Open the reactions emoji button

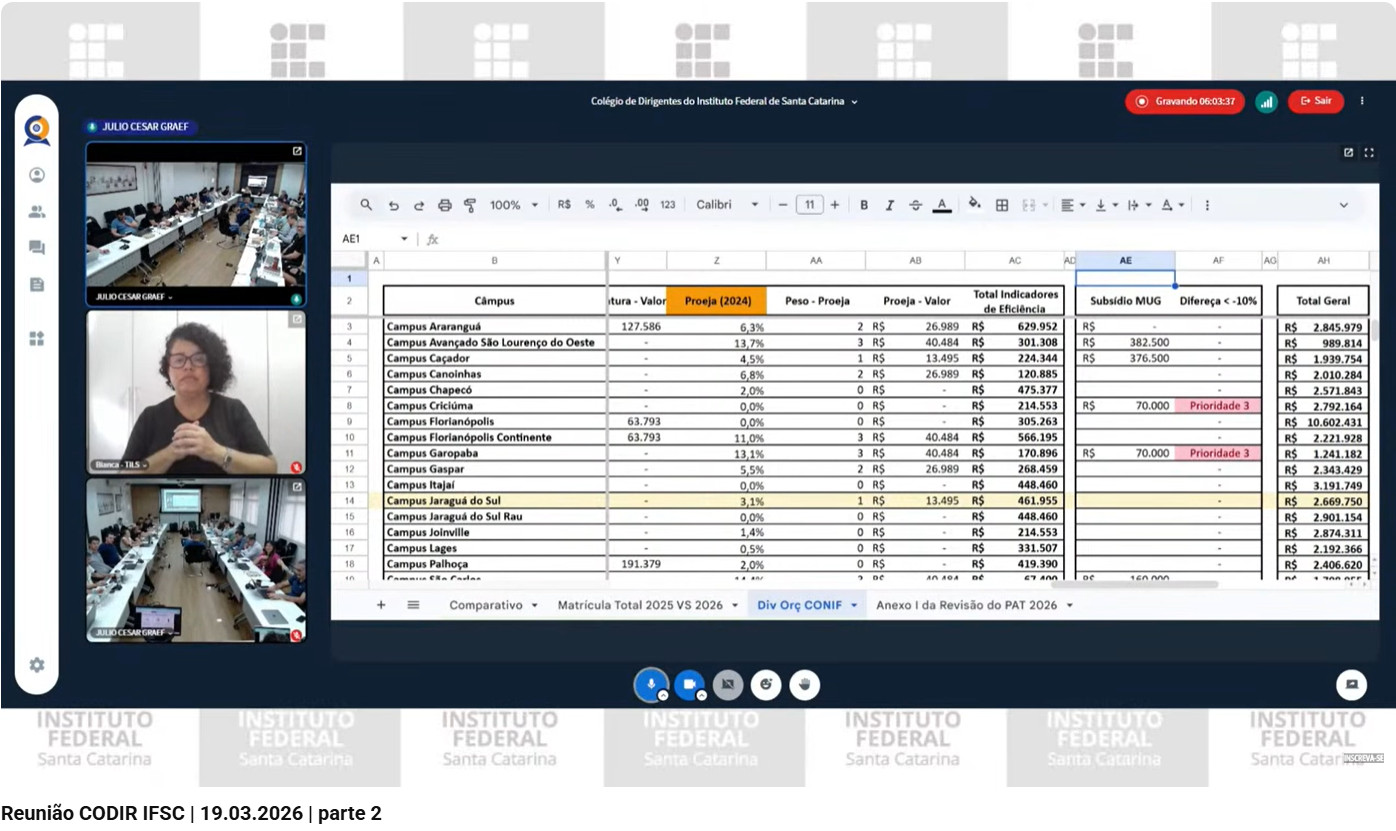tap(766, 685)
